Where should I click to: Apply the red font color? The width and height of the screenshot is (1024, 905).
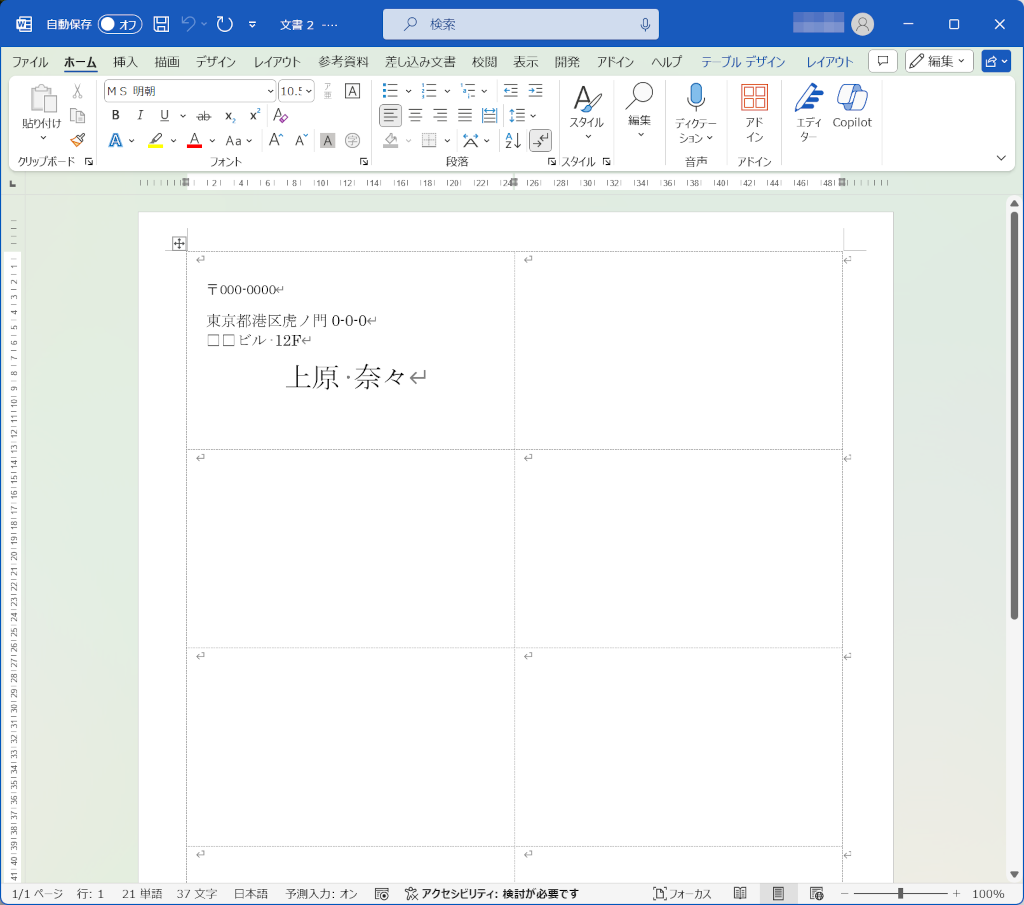[x=194, y=140]
